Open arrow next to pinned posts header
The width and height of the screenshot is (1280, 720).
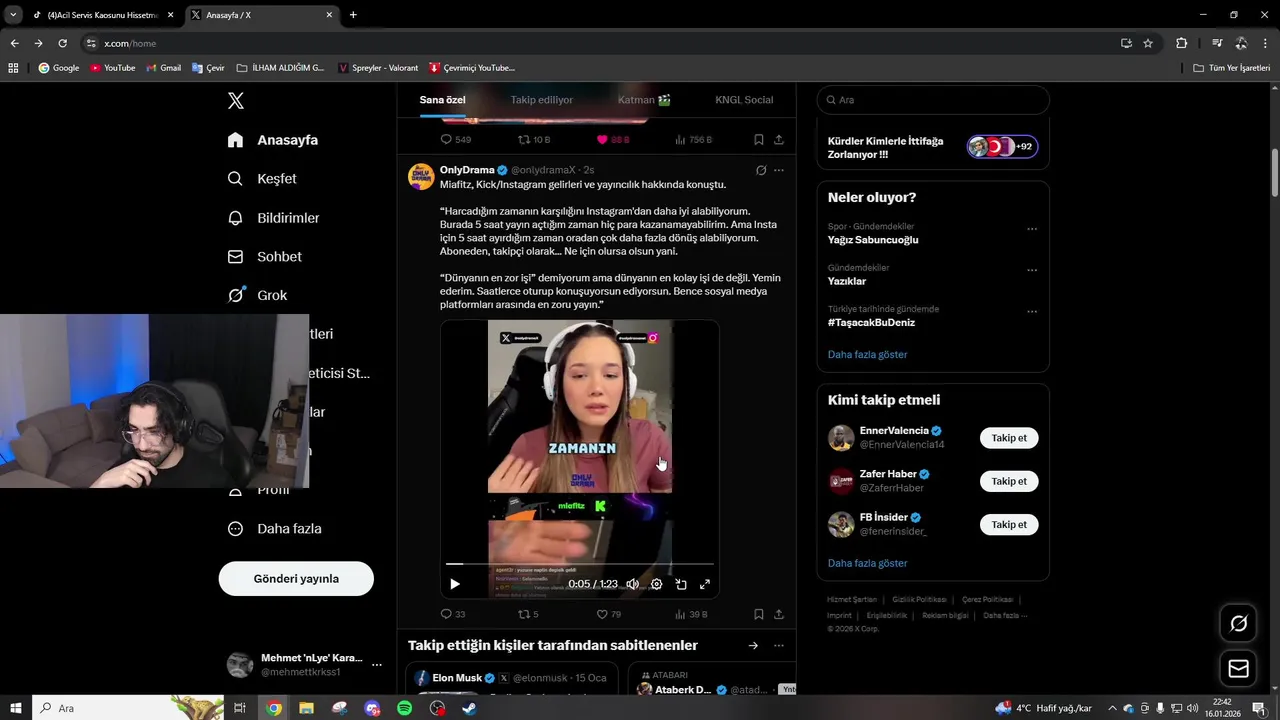point(753,646)
